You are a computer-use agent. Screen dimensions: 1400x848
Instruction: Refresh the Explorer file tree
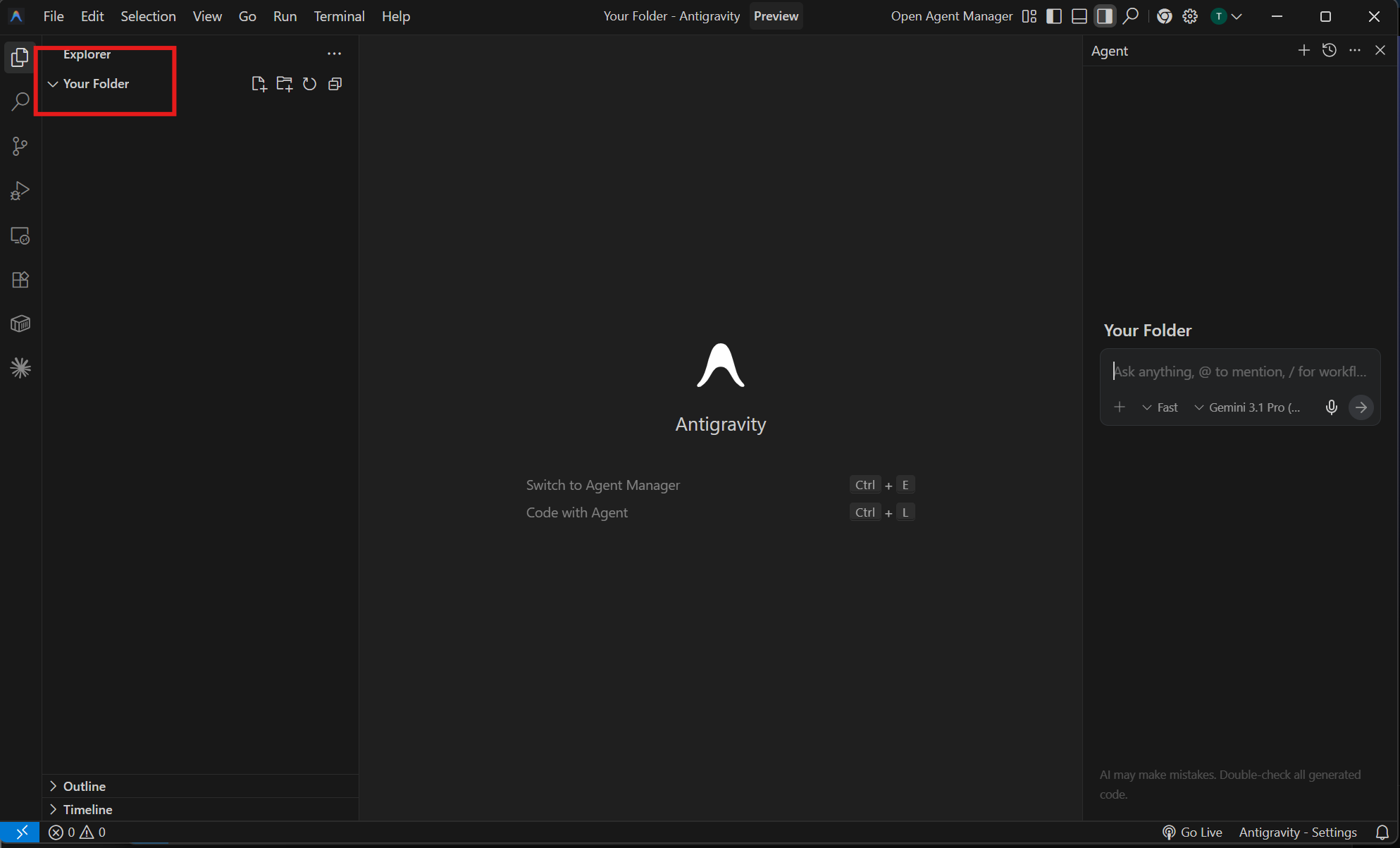(309, 83)
